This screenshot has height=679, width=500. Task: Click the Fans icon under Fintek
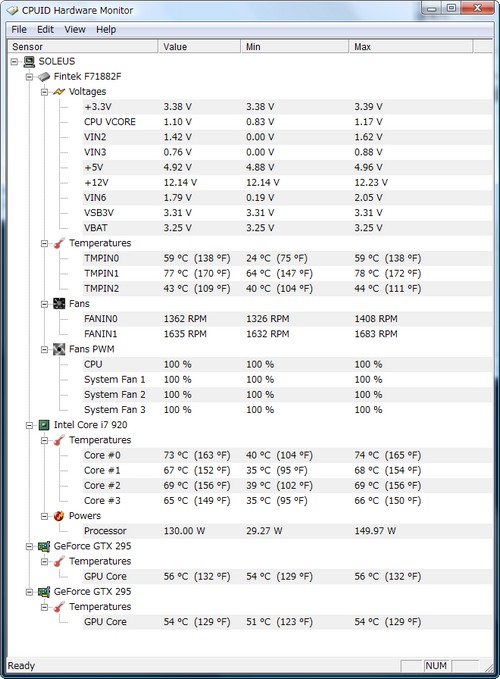59,304
